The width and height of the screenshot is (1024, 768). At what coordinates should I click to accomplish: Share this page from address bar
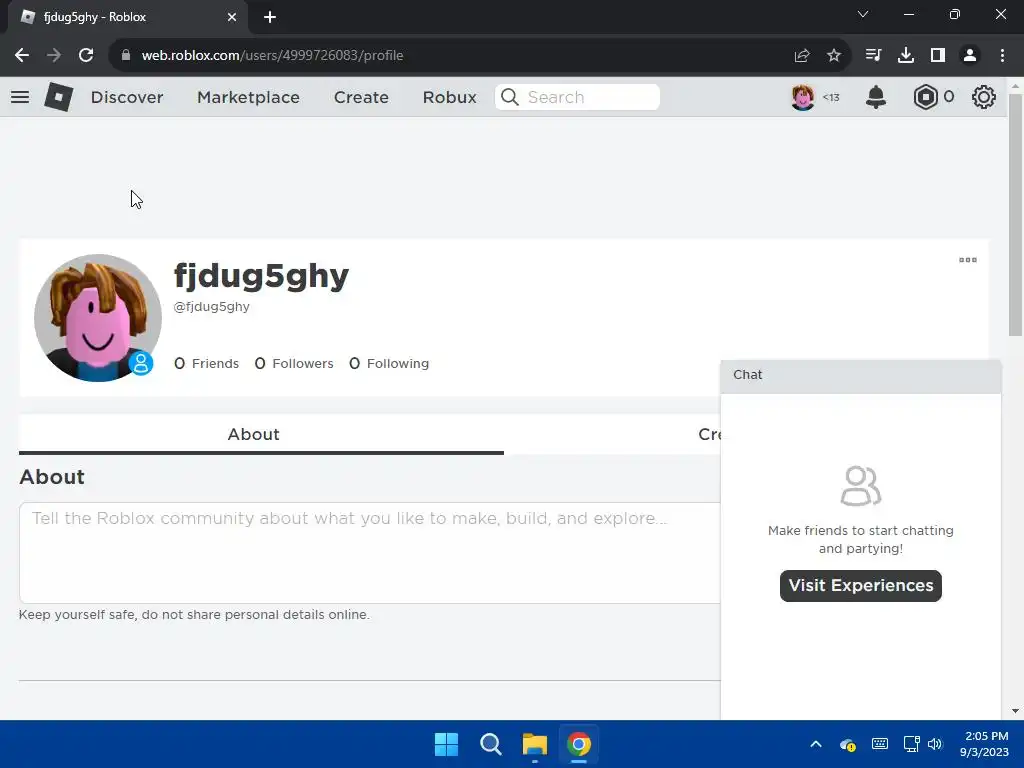(x=802, y=56)
